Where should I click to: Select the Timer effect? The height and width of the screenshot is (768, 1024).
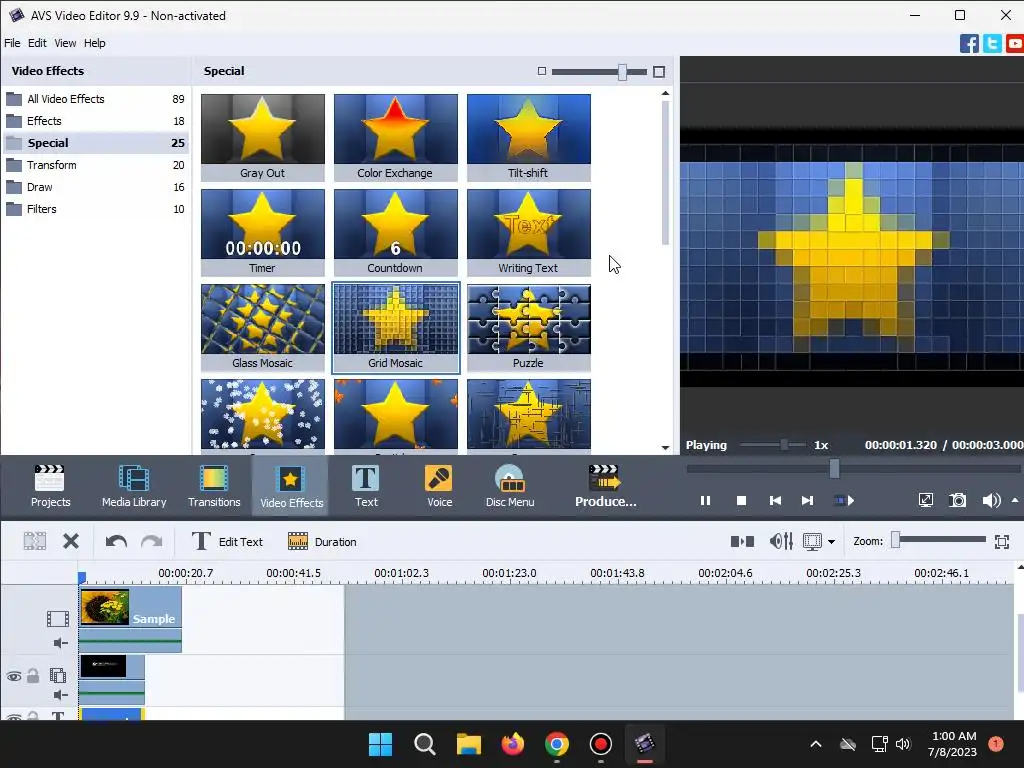click(263, 232)
